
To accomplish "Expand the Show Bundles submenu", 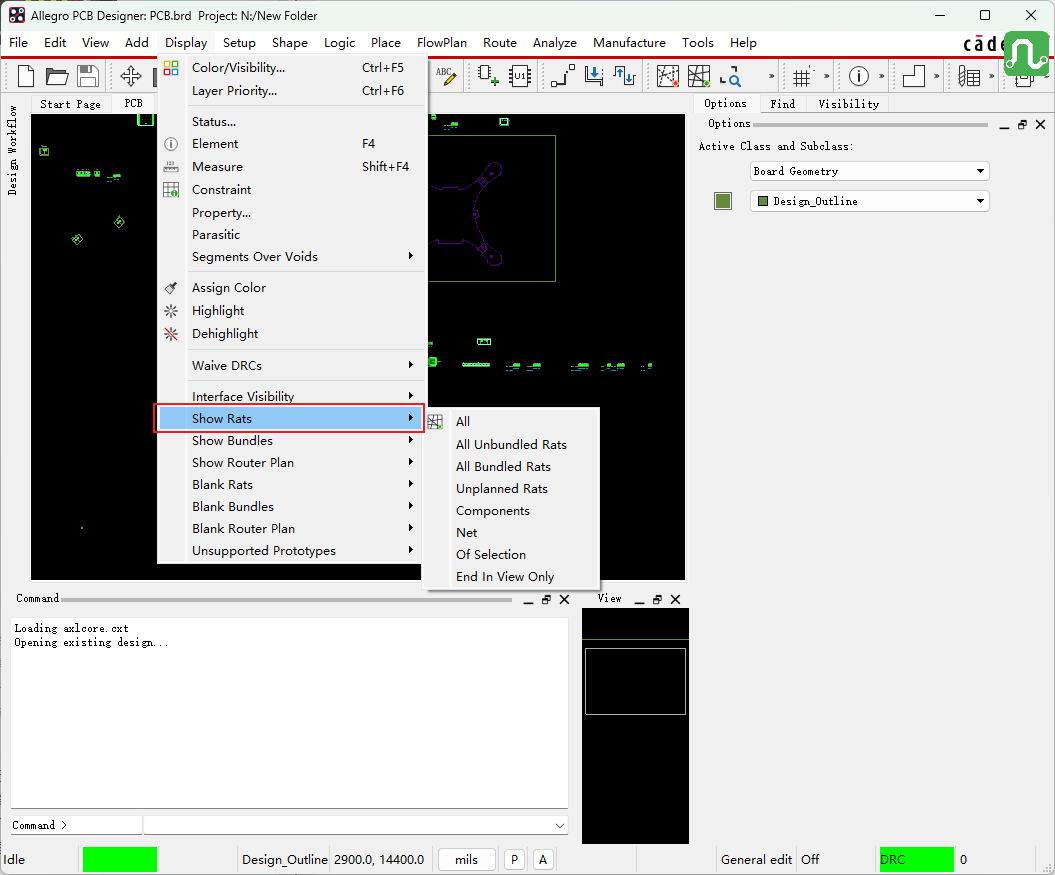I will point(291,441).
